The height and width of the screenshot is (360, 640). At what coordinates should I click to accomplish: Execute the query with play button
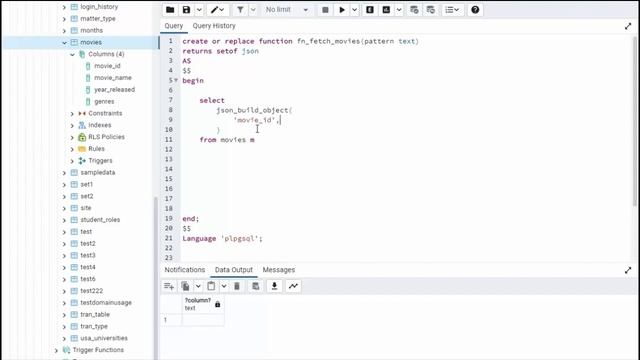(342, 10)
